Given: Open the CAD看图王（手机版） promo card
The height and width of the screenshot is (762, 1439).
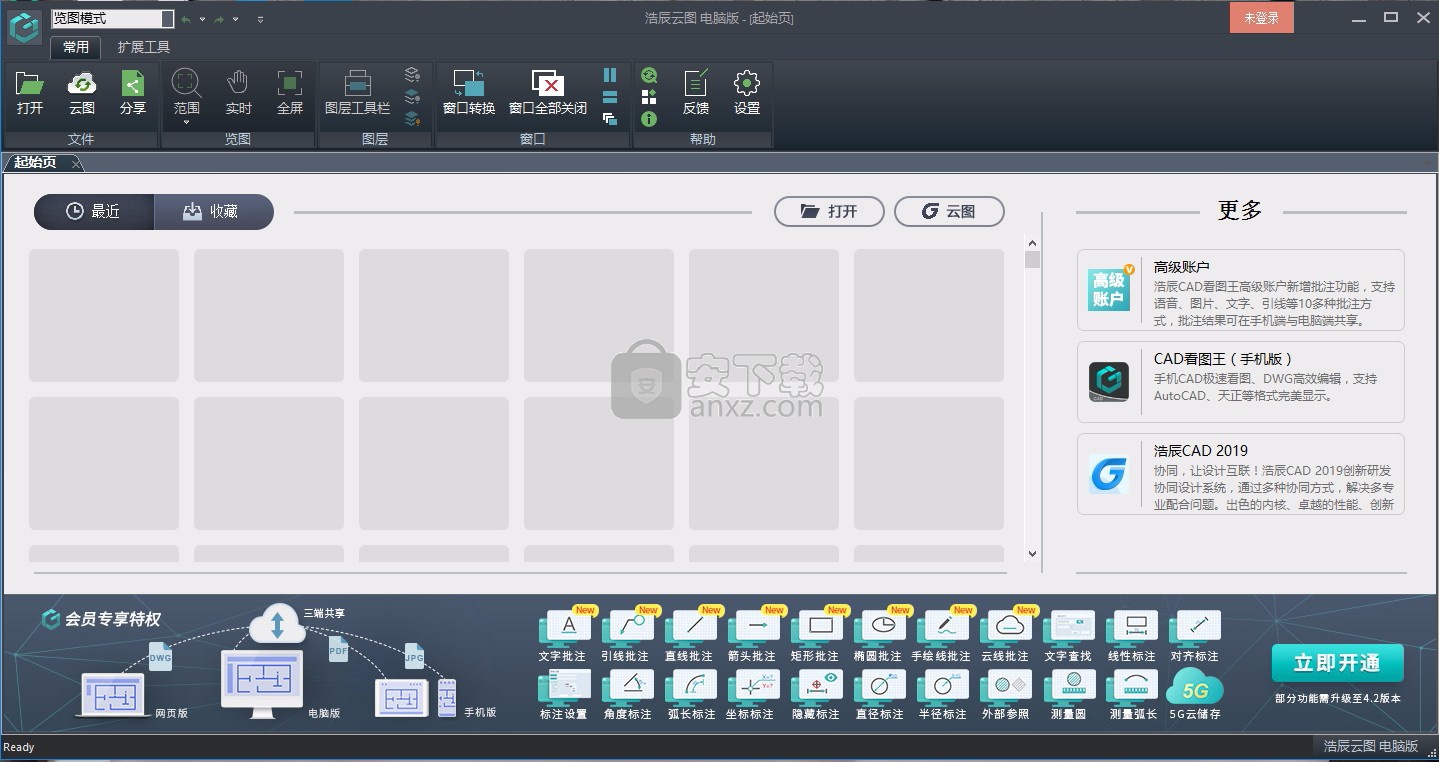Looking at the screenshot, I should click(1240, 382).
